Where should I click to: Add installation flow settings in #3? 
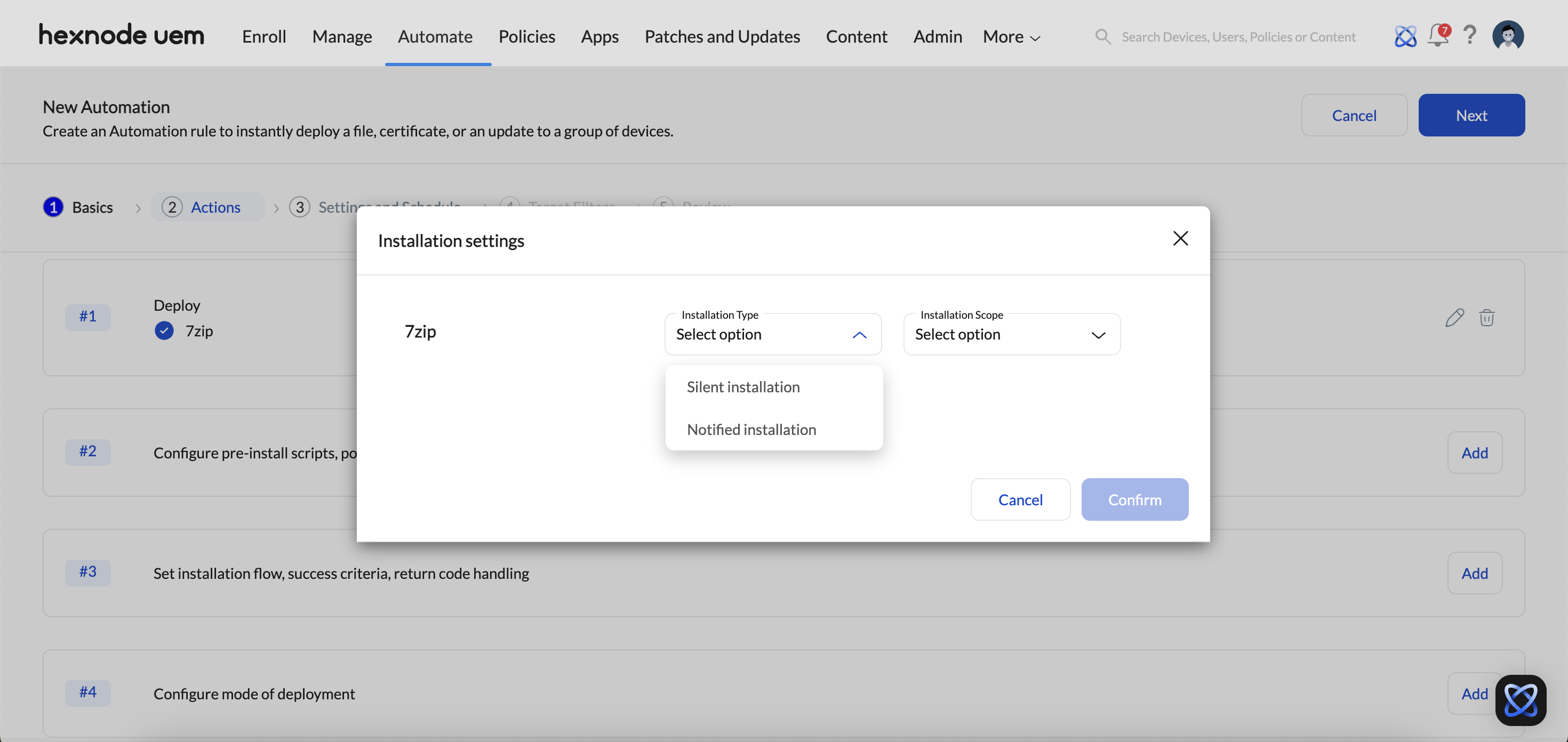[1474, 573]
